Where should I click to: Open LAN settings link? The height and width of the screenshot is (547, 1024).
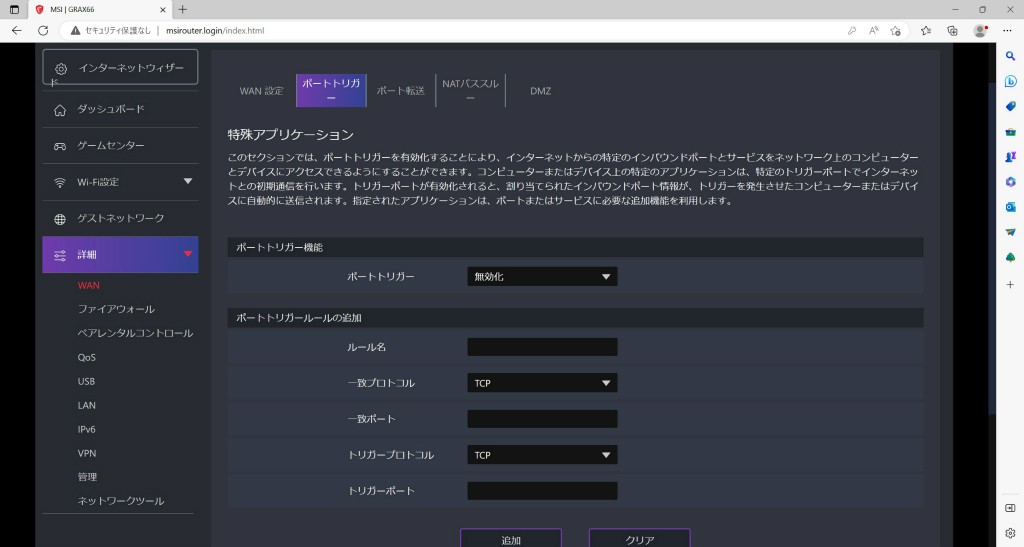[86, 405]
